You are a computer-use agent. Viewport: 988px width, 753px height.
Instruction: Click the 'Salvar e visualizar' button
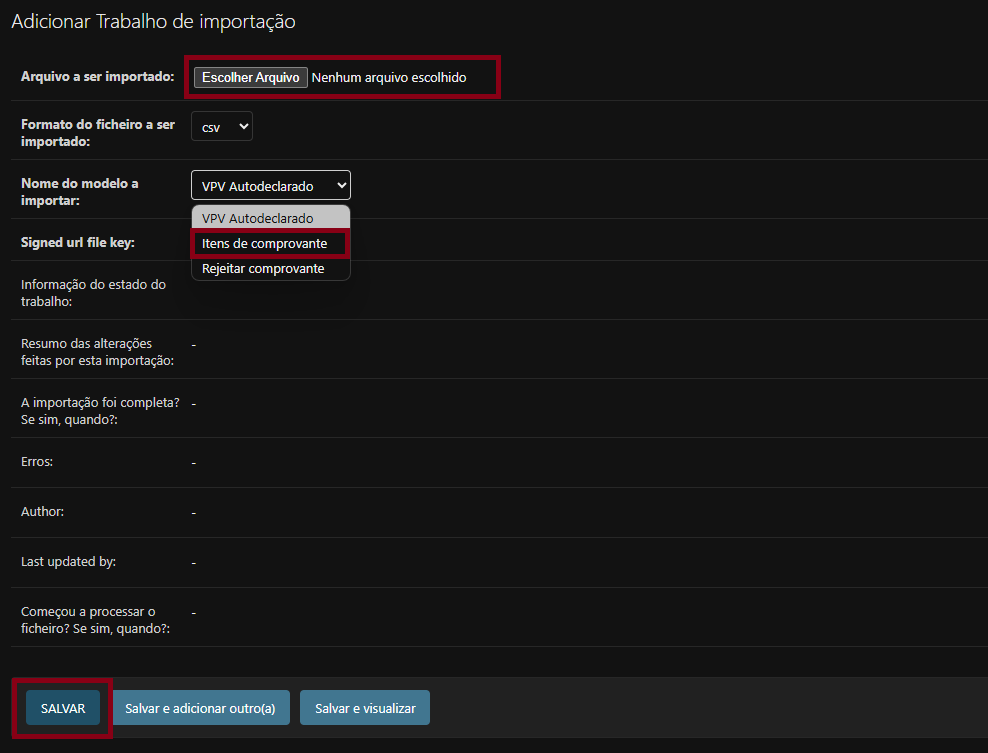(365, 708)
